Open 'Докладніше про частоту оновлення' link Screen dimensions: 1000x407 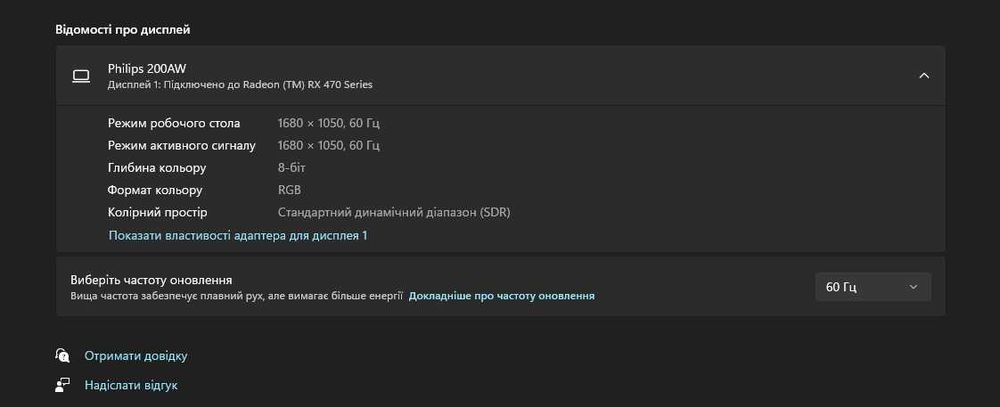501,296
